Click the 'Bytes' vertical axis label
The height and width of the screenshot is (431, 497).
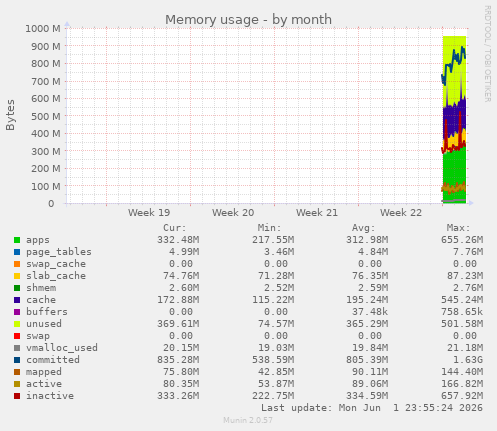point(10,115)
